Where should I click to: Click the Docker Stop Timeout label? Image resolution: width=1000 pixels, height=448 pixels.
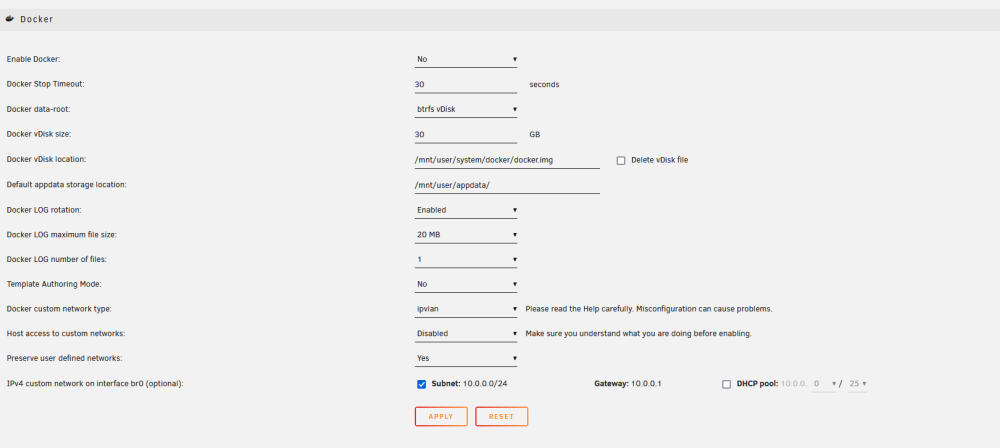45,84
